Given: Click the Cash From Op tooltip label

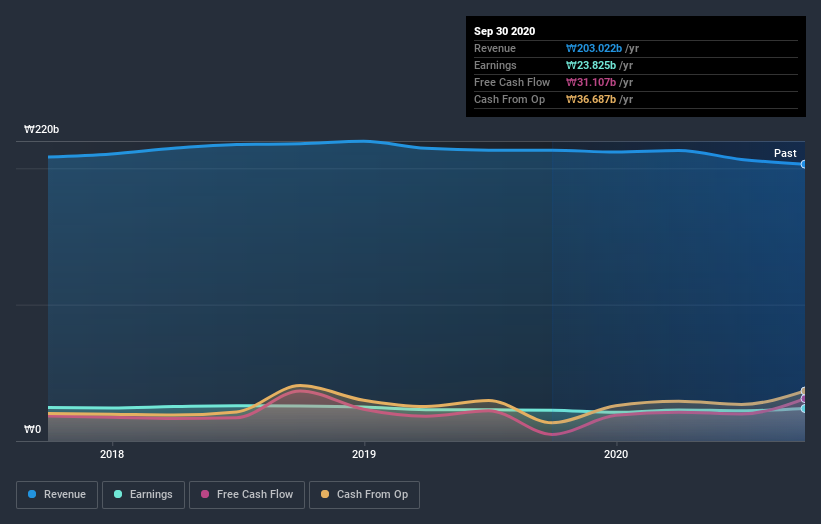Looking at the screenshot, I should click(509, 99).
